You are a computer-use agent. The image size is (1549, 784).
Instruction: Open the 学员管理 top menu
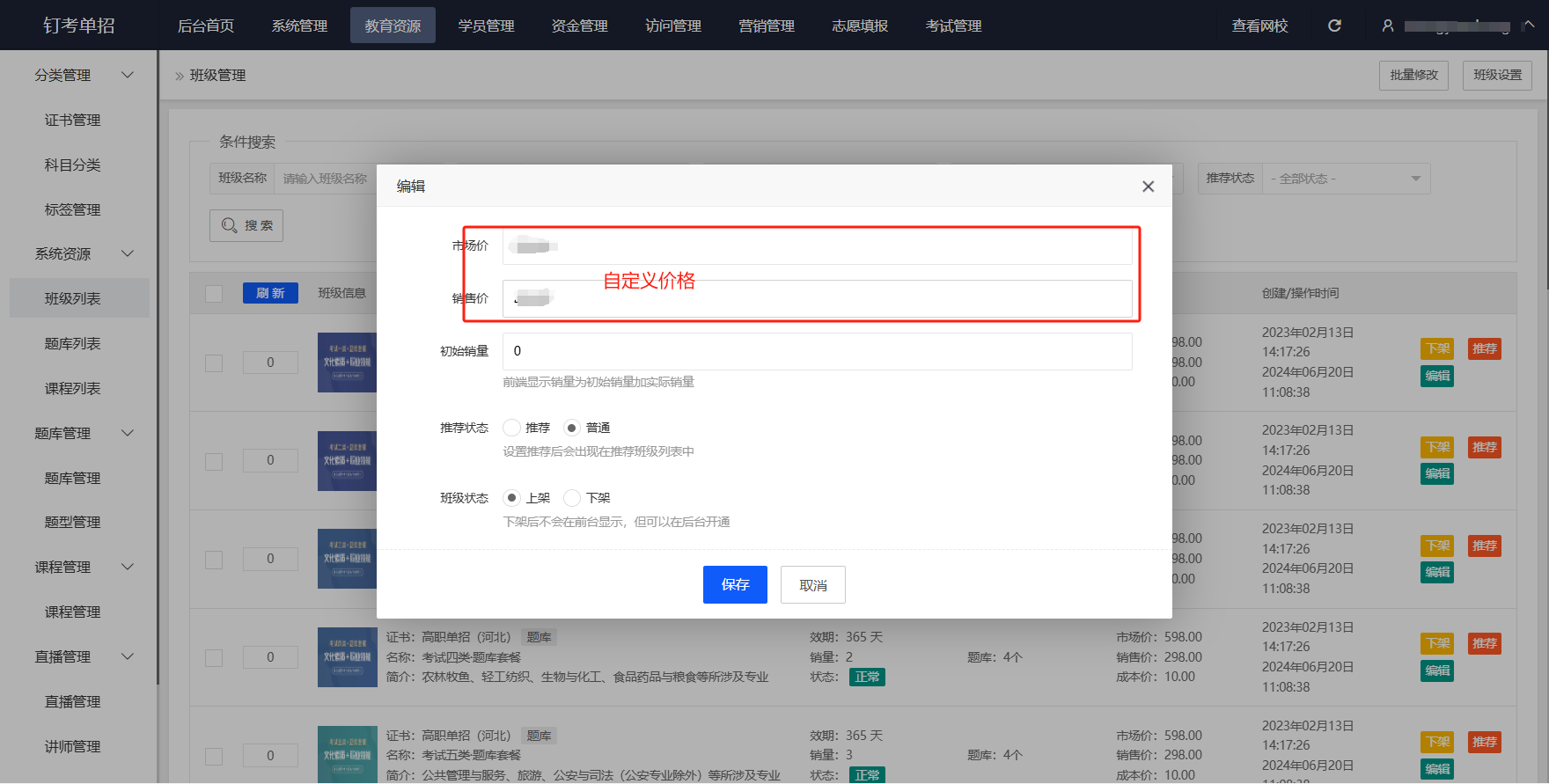pos(486,26)
